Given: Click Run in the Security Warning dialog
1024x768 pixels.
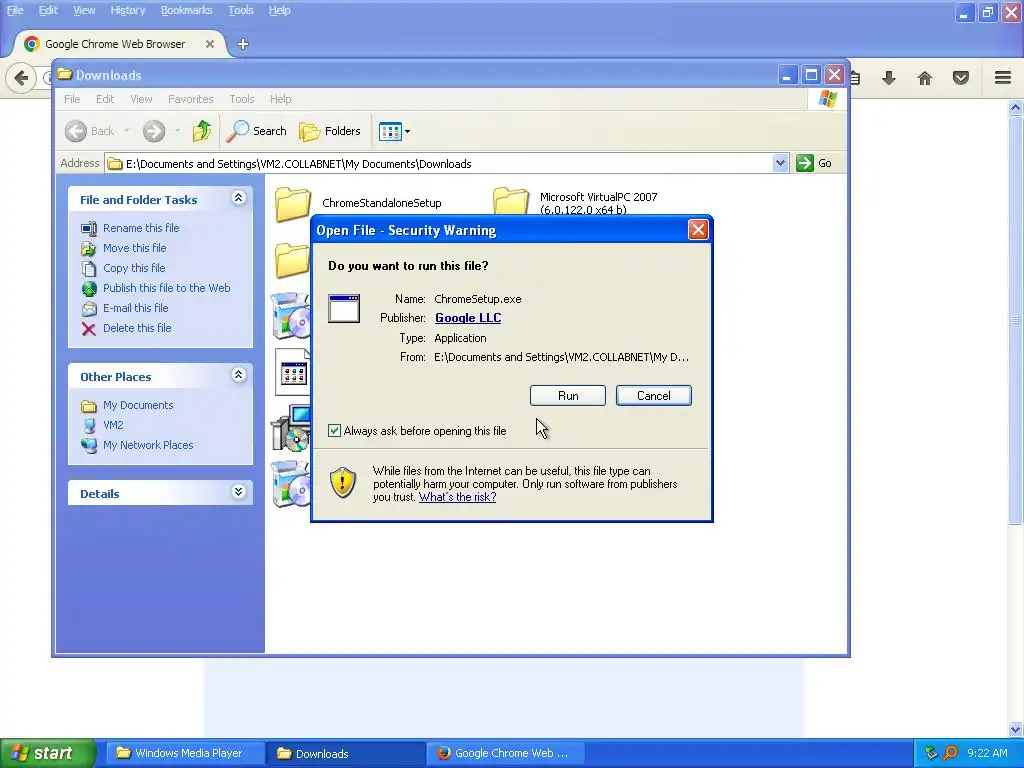Looking at the screenshot, I should point(568,396).
